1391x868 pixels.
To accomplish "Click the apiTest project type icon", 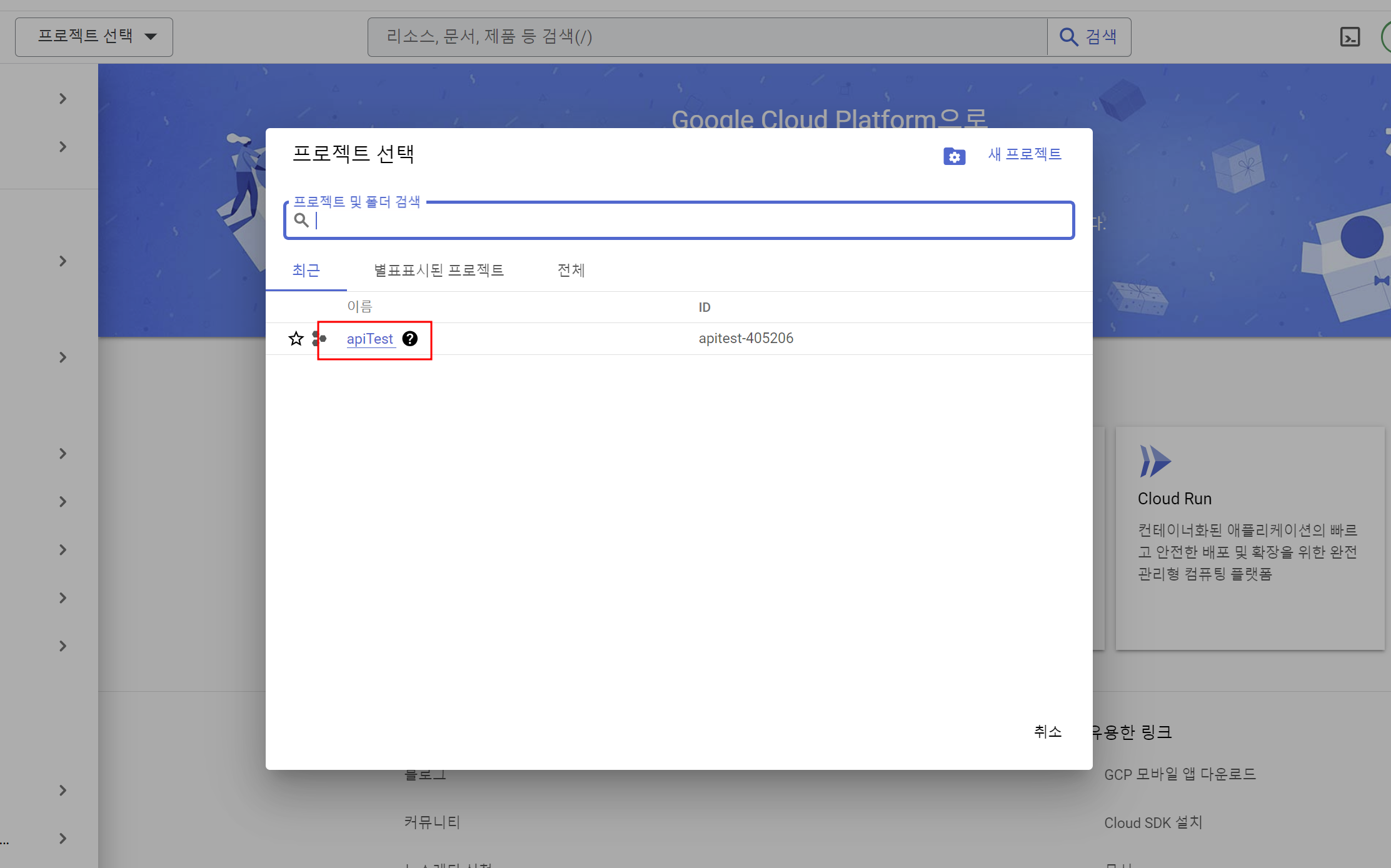I will click(x=319, y=339).
